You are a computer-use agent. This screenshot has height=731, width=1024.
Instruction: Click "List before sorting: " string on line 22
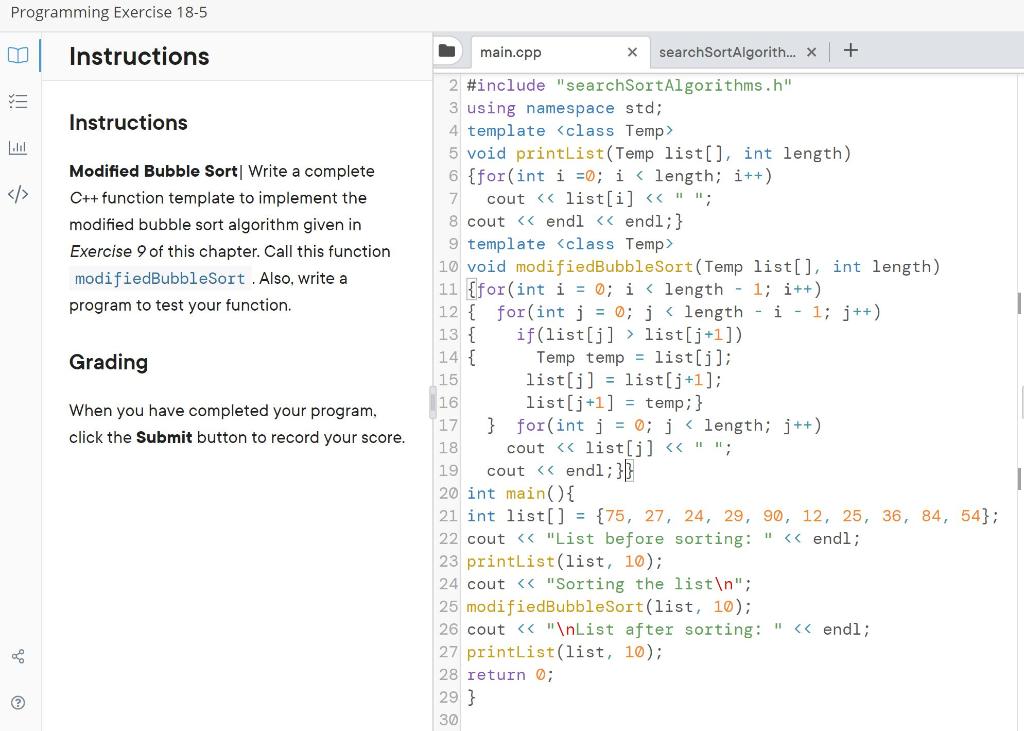[660, 539]
